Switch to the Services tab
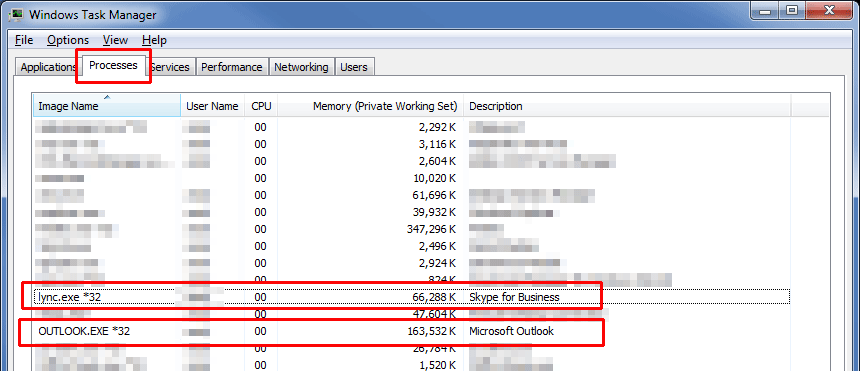The image size is (860, 371). [x=171, y=67]
